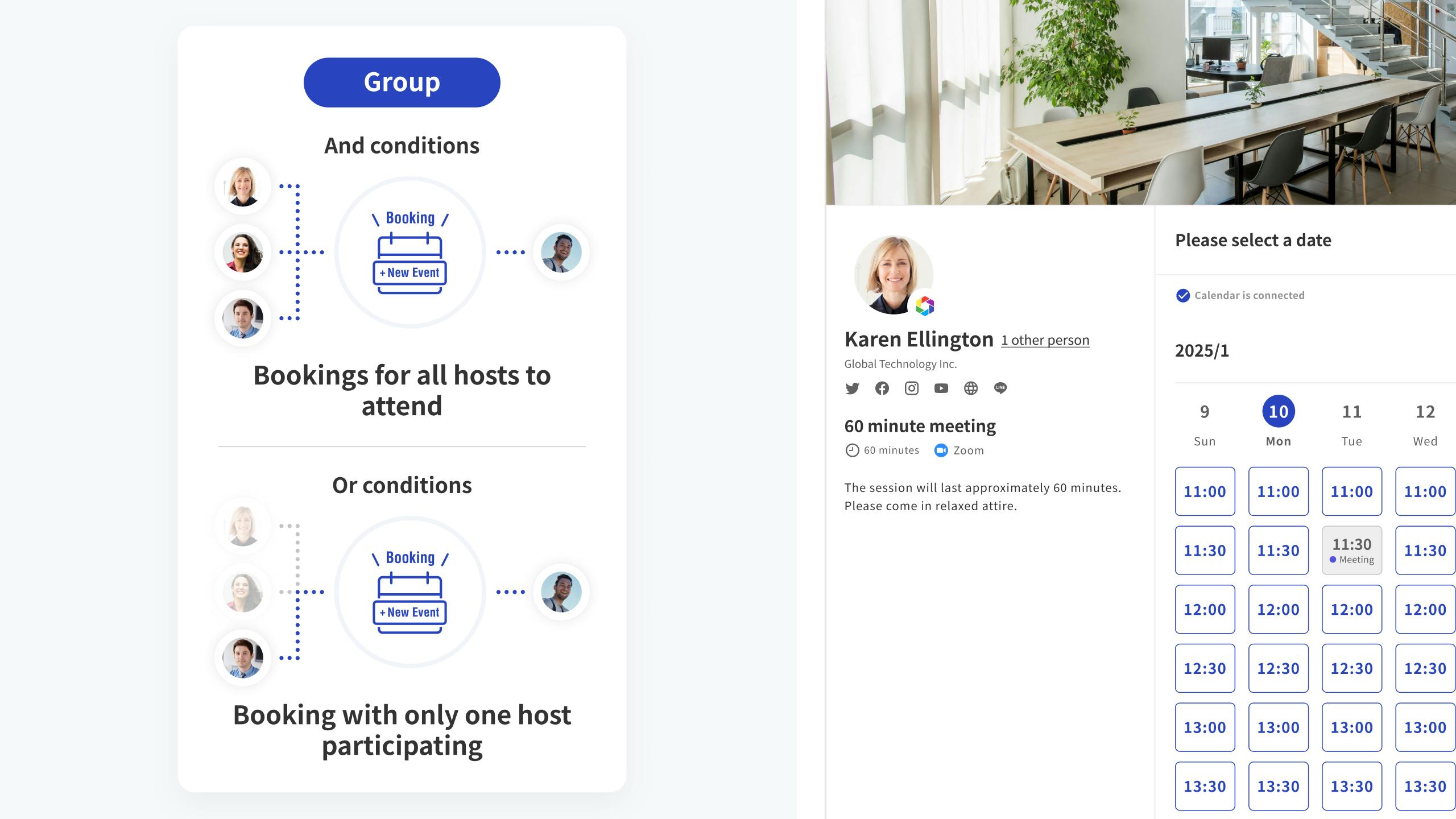Choose the 12:00 slot on Monday
The height and width of the screenshot is (819, 1456).
click(1278, 609)
